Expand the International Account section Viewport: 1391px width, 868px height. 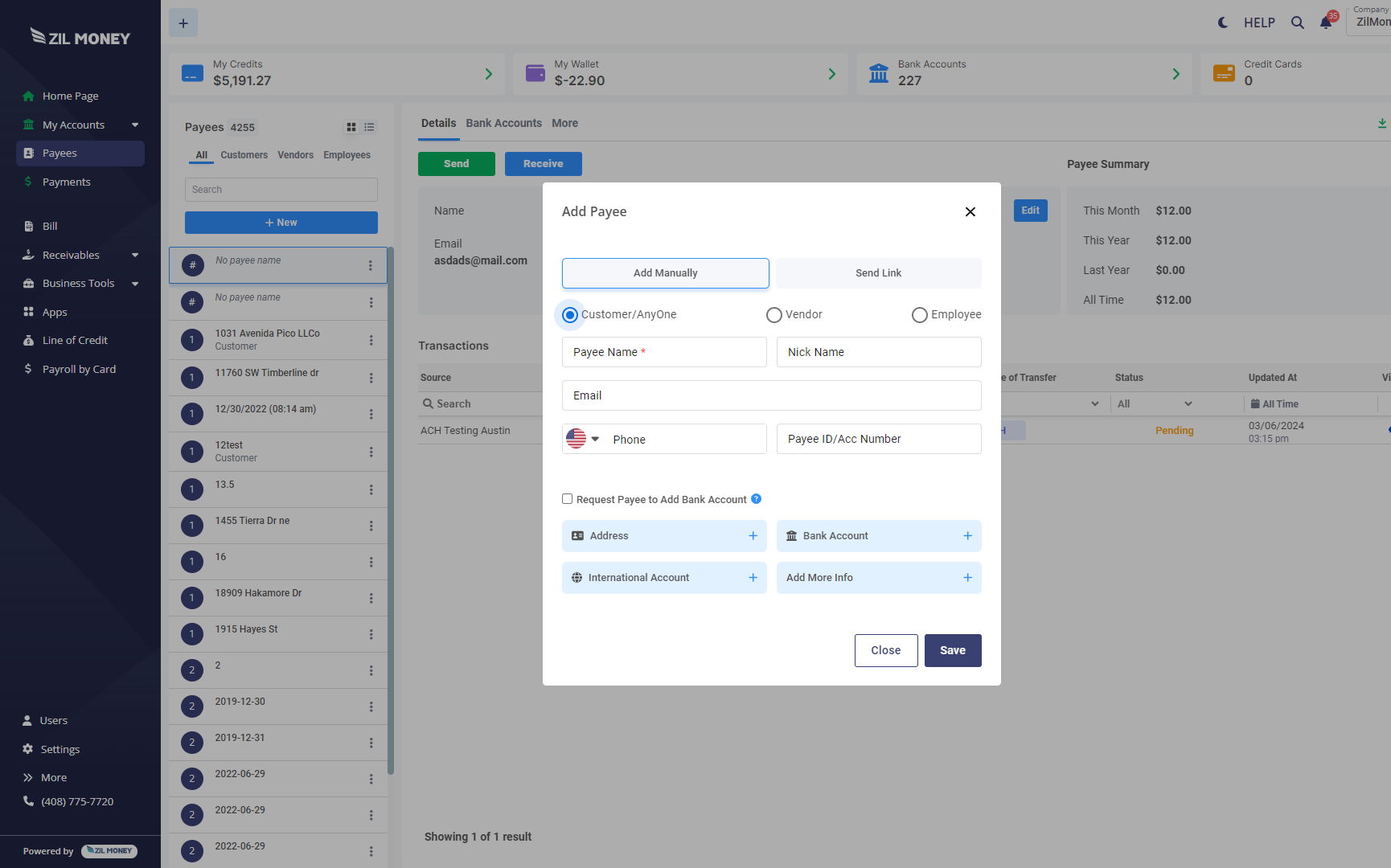(664, 578)
